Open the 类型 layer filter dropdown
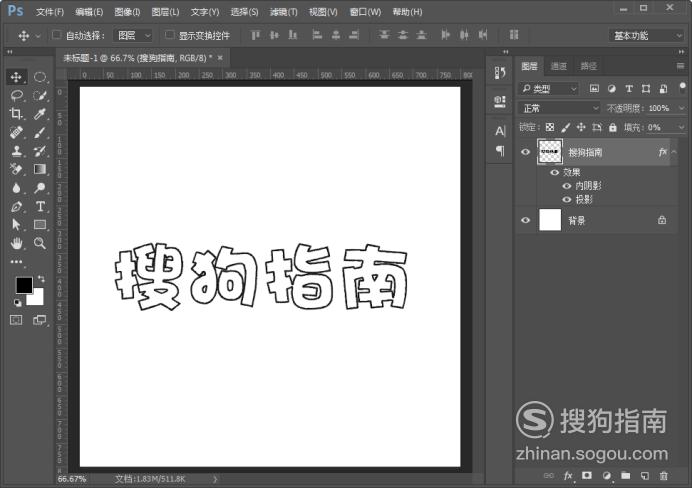The height and width of the screenshot is (488, 692). click(x=548, y=89)
